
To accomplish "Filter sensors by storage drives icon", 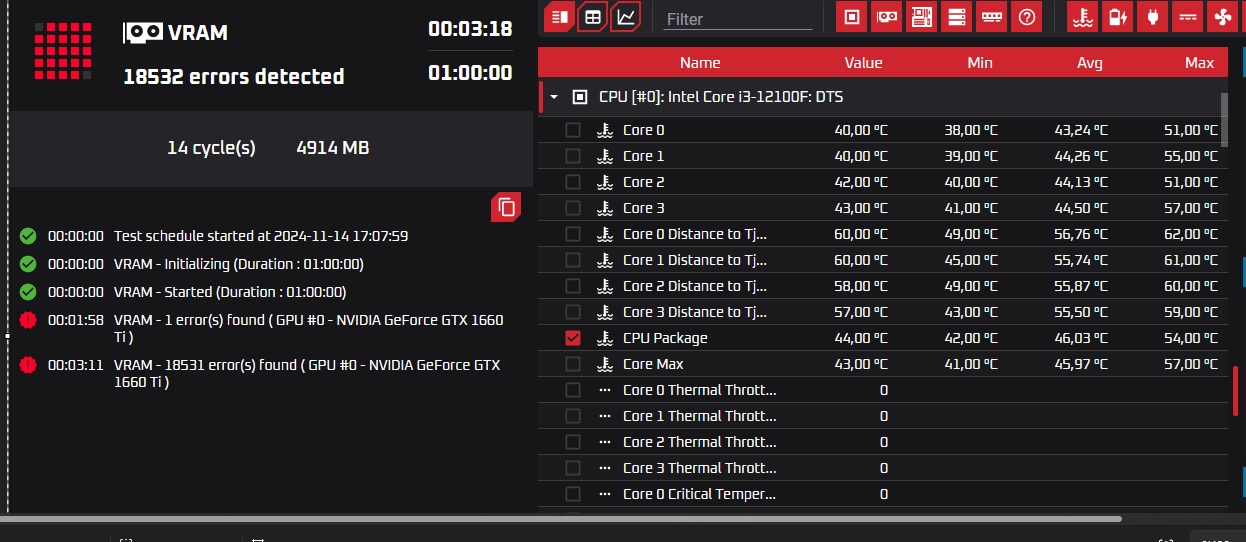I will click(x=957, y=17).
